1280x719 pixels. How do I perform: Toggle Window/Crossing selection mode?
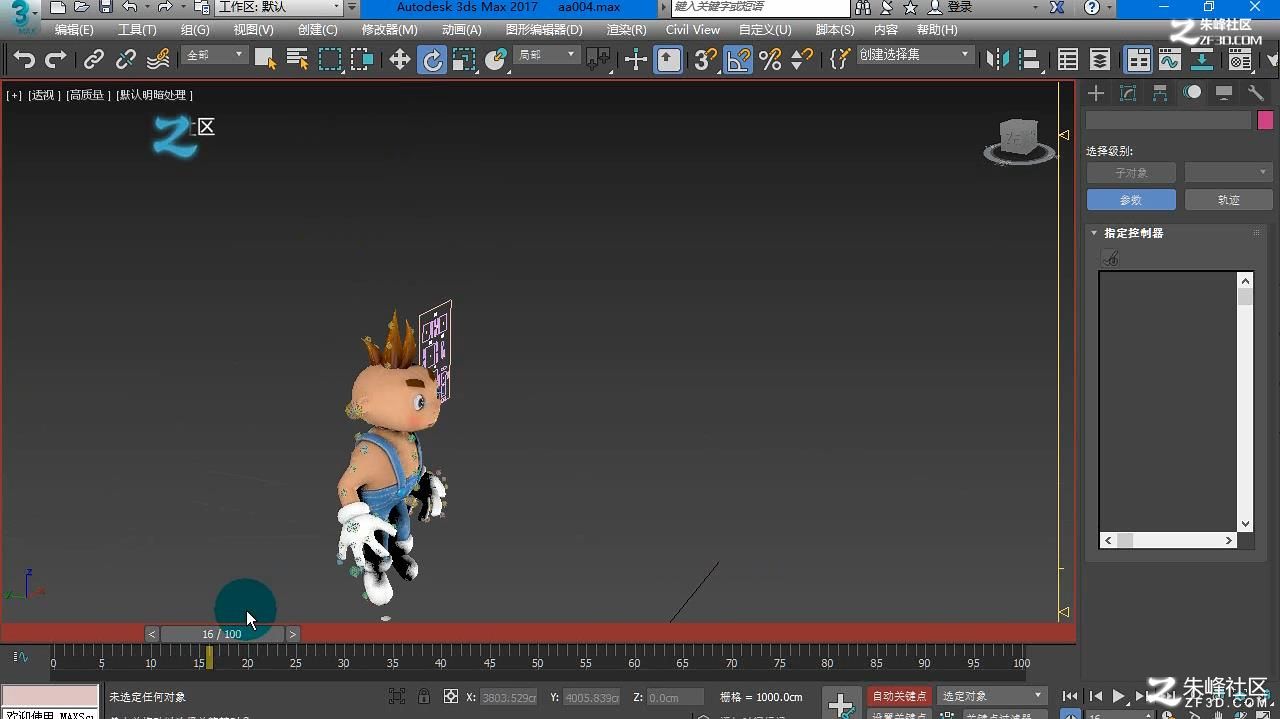click(362, 60)
